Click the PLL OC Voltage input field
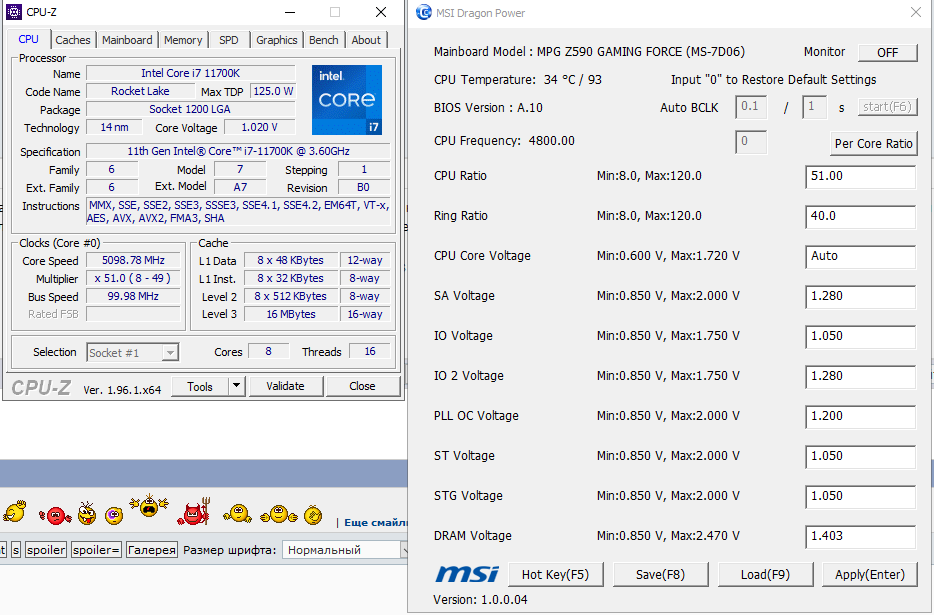The height and width of the screenshot is (615, 934). pos(860,417)
